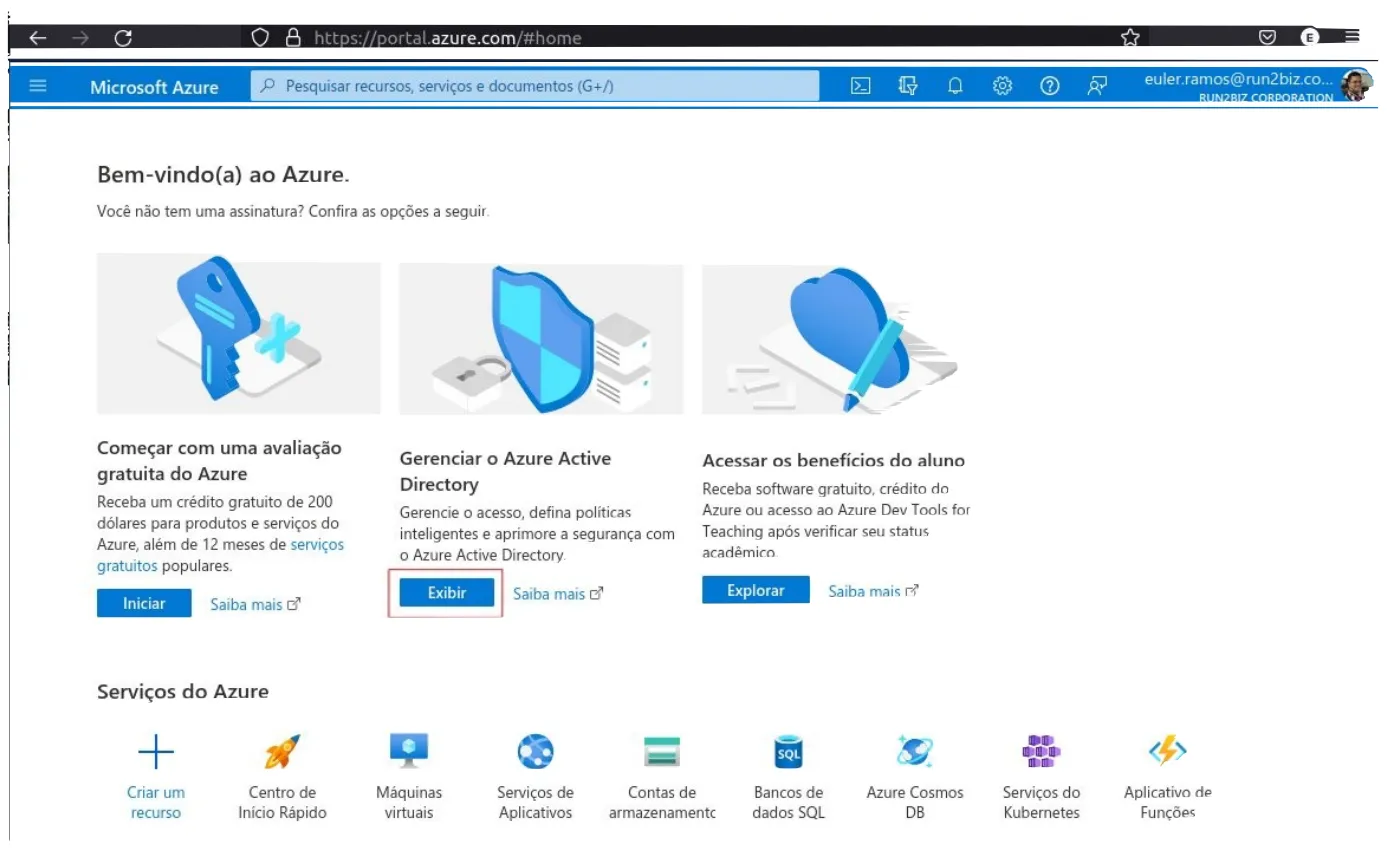Open the feedback icon in Azure header
Viewport: 1393px width, 854px height.
(x=1097, y=87)
